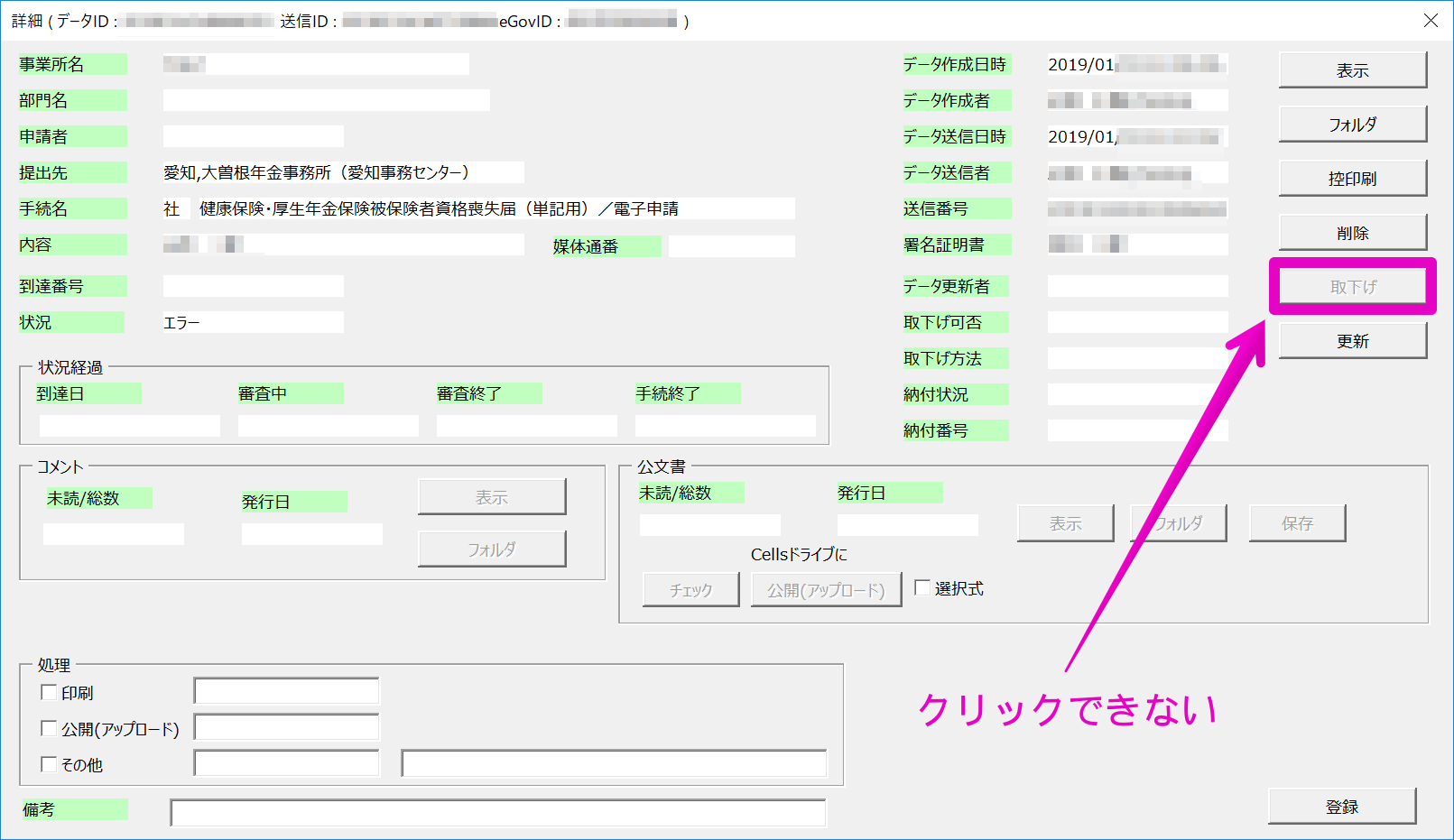1454x840 pixels.
Task: Click input field next to 公開(アップロード) checkbox
Action: 286,727
